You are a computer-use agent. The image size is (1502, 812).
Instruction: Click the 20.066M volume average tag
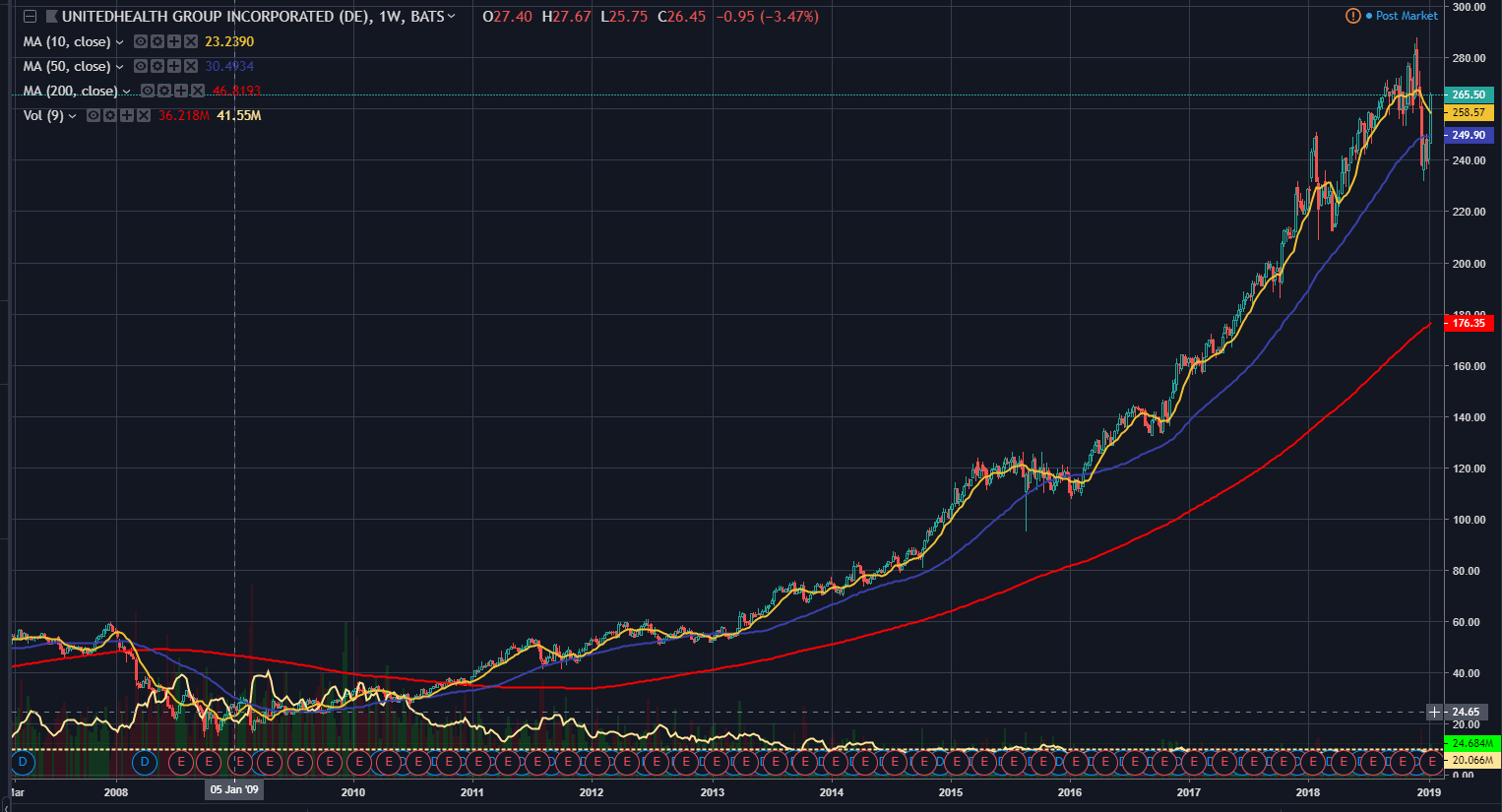pyautogui.click(x=1471, y=760)
